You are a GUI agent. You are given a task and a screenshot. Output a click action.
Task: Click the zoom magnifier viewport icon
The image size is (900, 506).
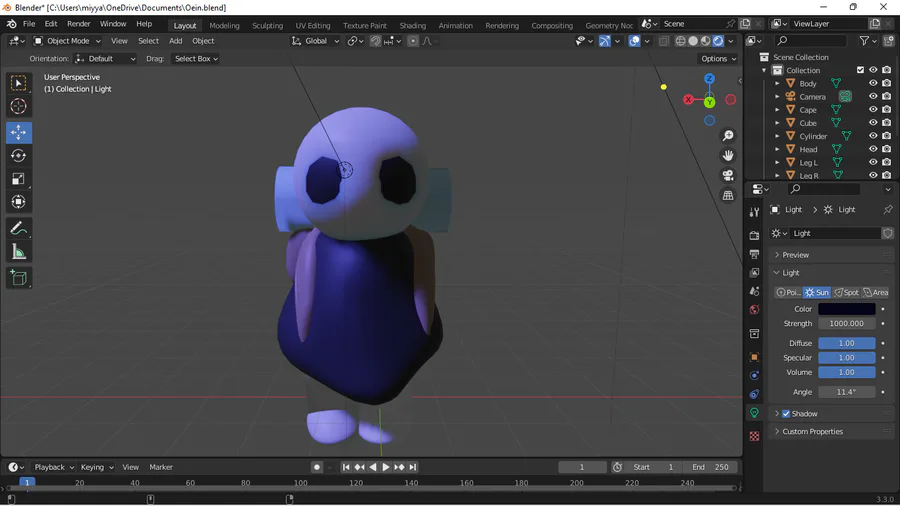[728, 135]
